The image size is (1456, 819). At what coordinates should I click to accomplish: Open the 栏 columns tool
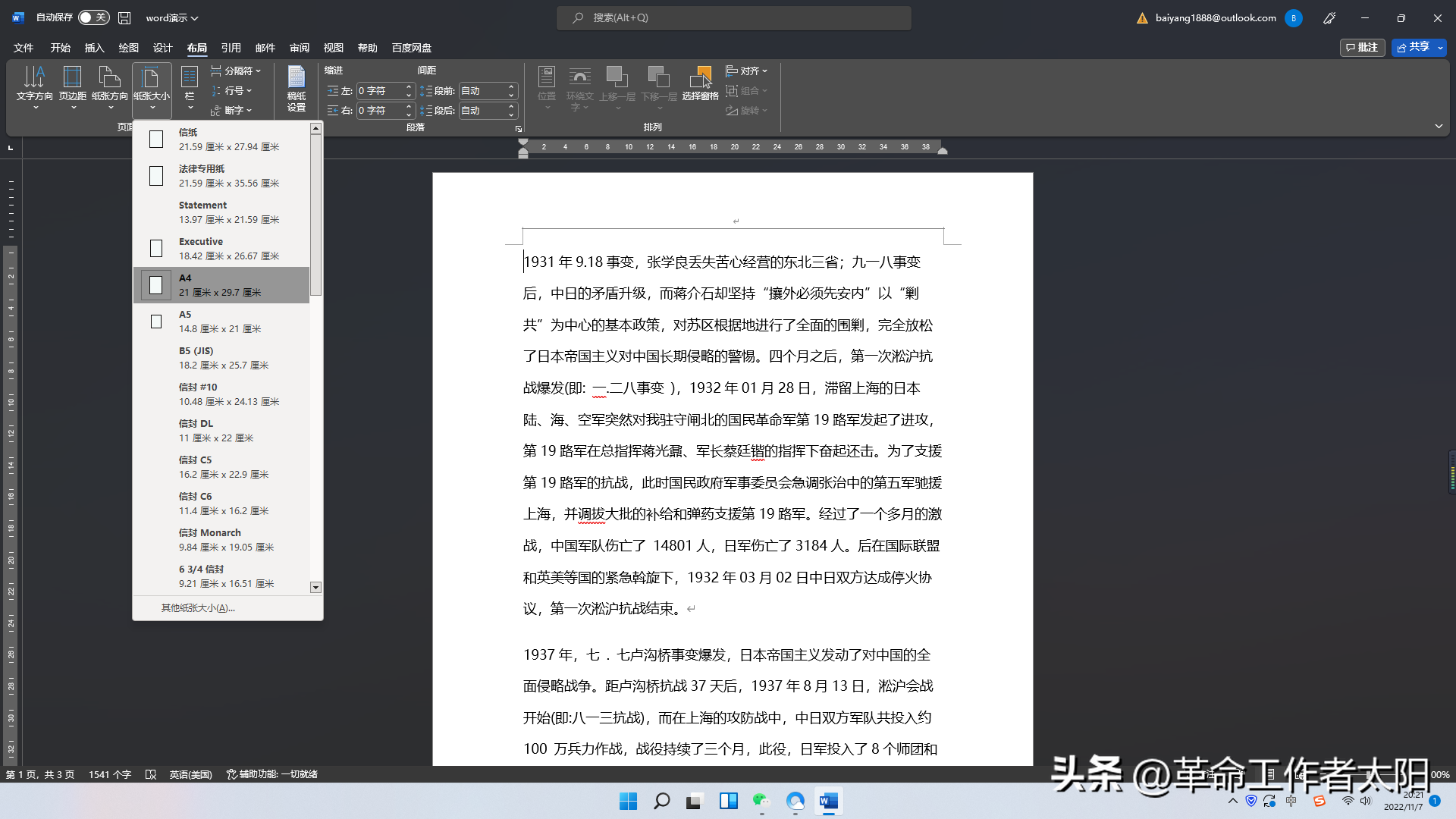click(x=190, y=87)
